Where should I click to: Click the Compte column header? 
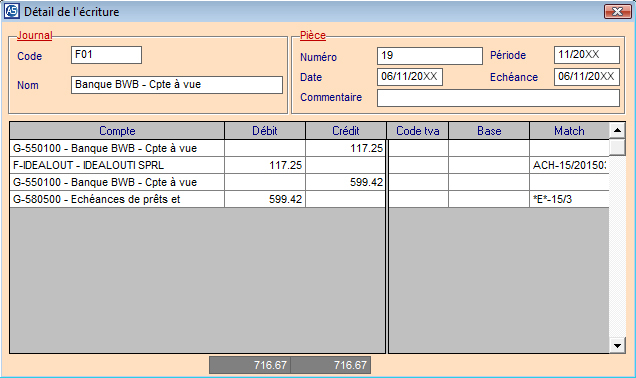pyautogui.click(x=117, y=131)
